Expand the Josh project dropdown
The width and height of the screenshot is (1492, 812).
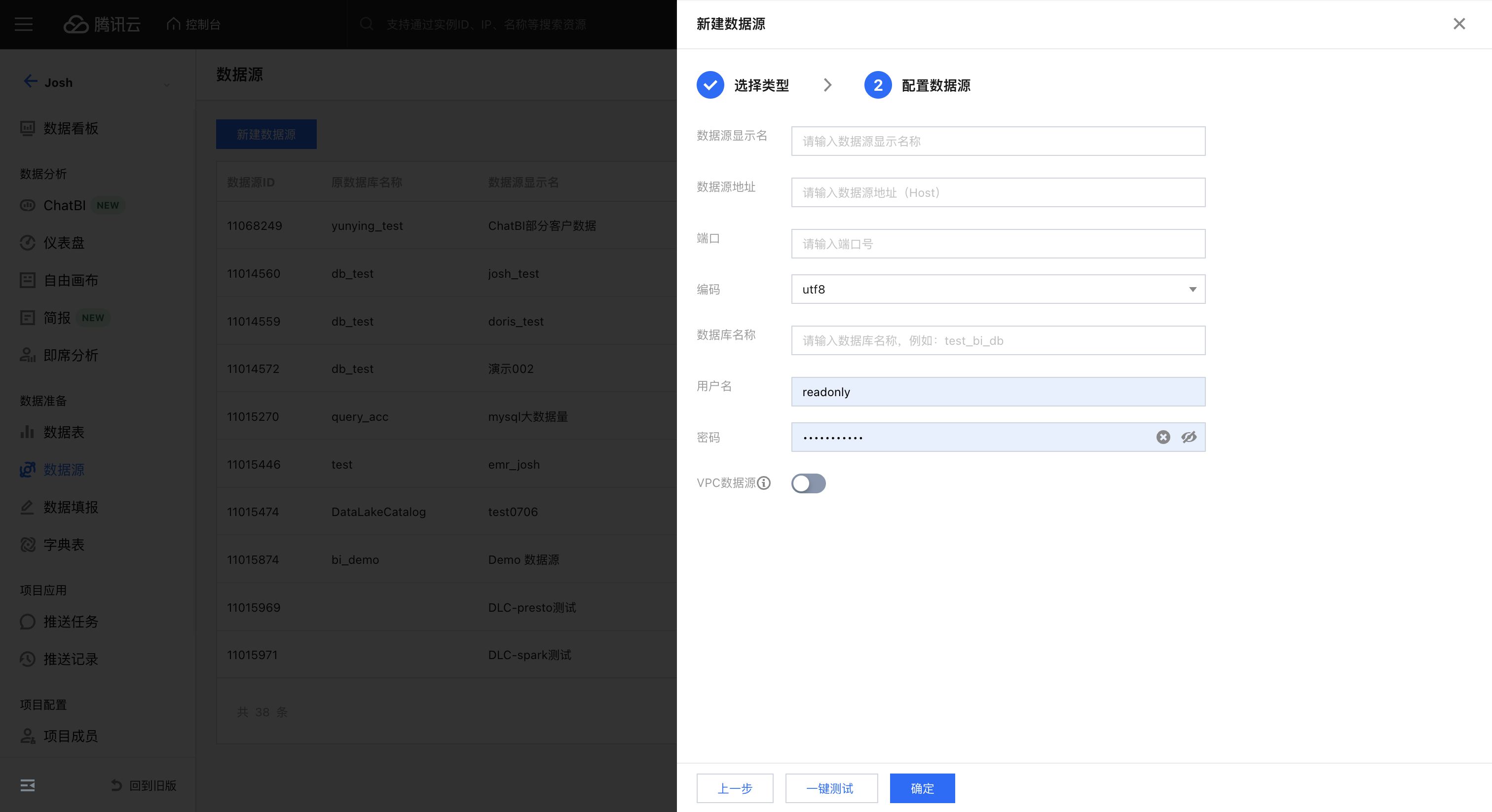click(167, 84)
